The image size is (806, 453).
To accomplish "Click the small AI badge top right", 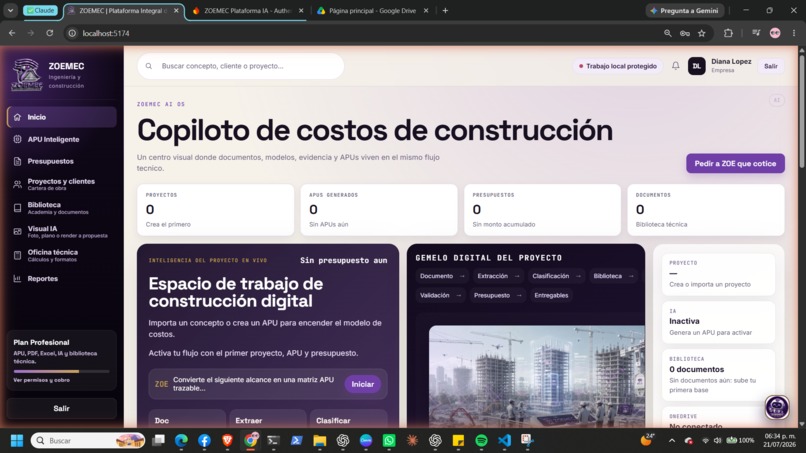I will tap(777, 100).
